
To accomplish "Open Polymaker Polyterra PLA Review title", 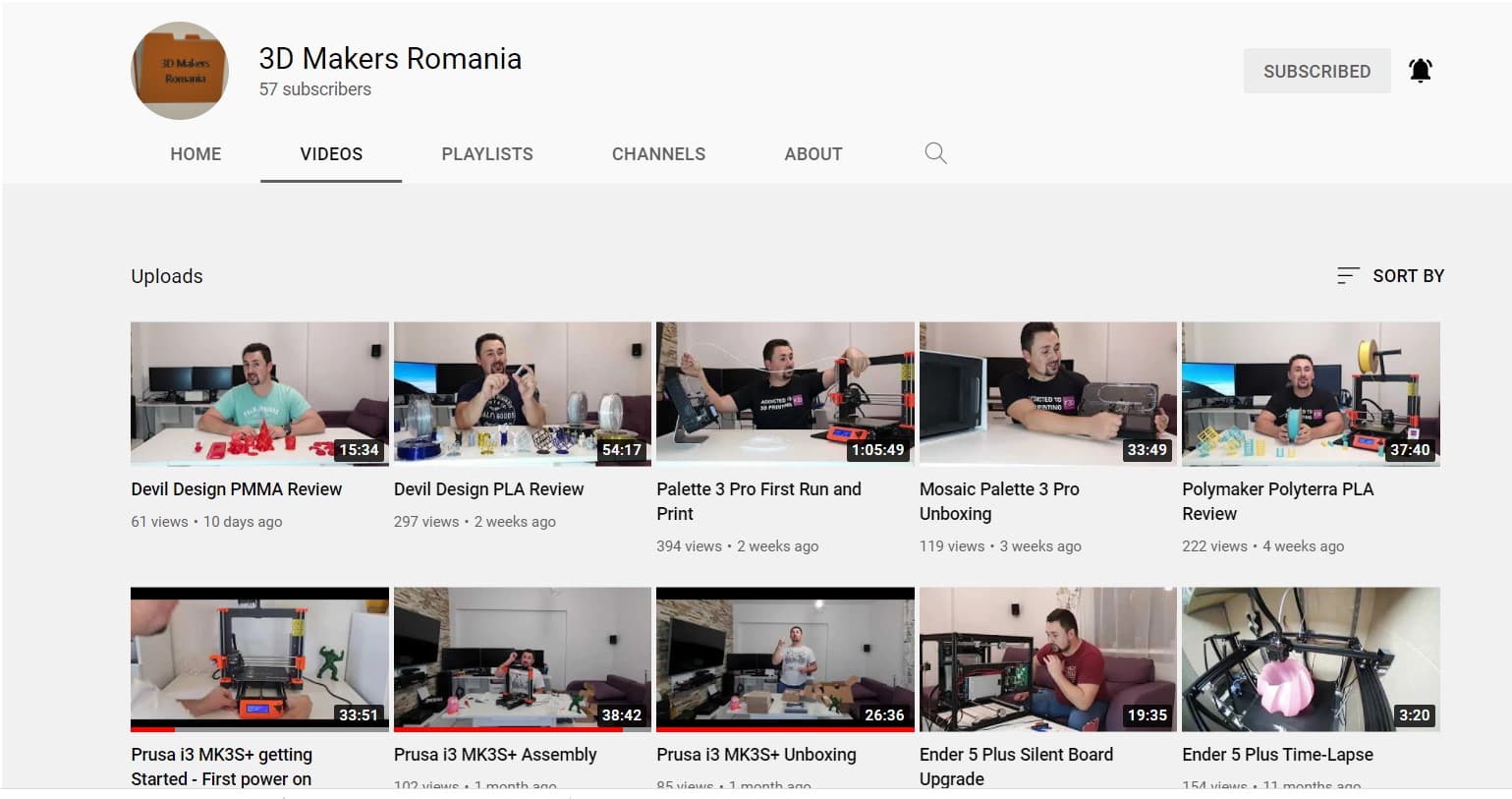I will [1278, 501].
